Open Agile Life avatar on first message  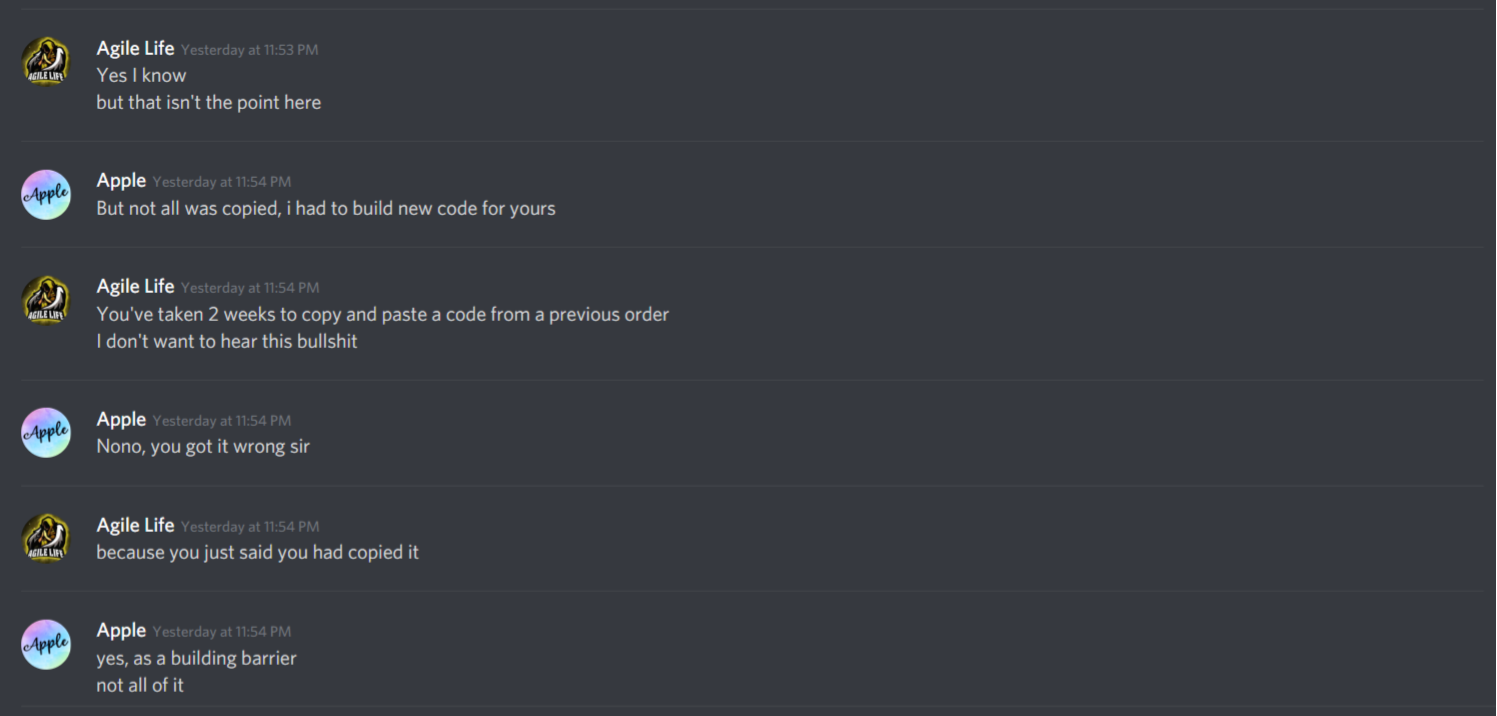click(46, 62)
